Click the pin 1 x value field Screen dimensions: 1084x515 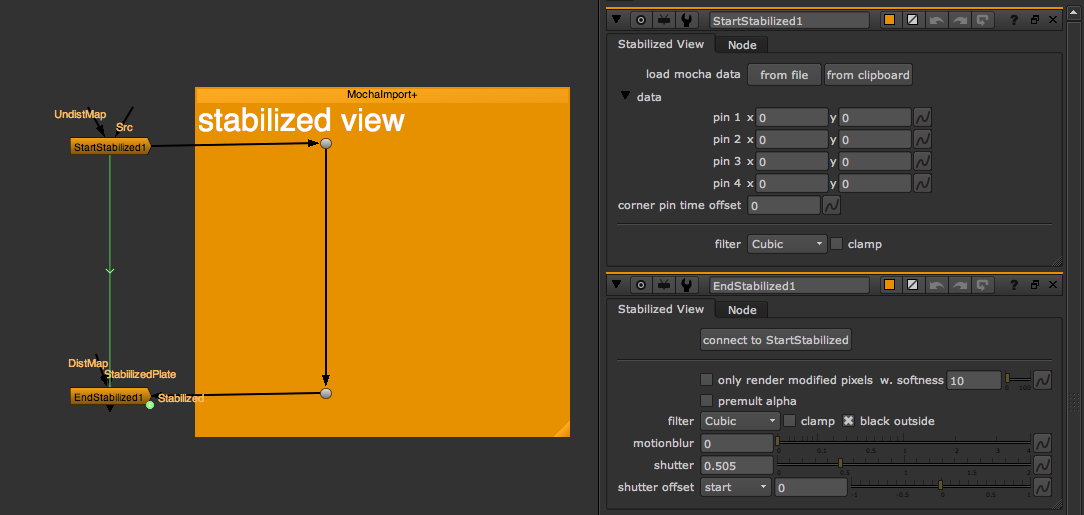[792, 118]
